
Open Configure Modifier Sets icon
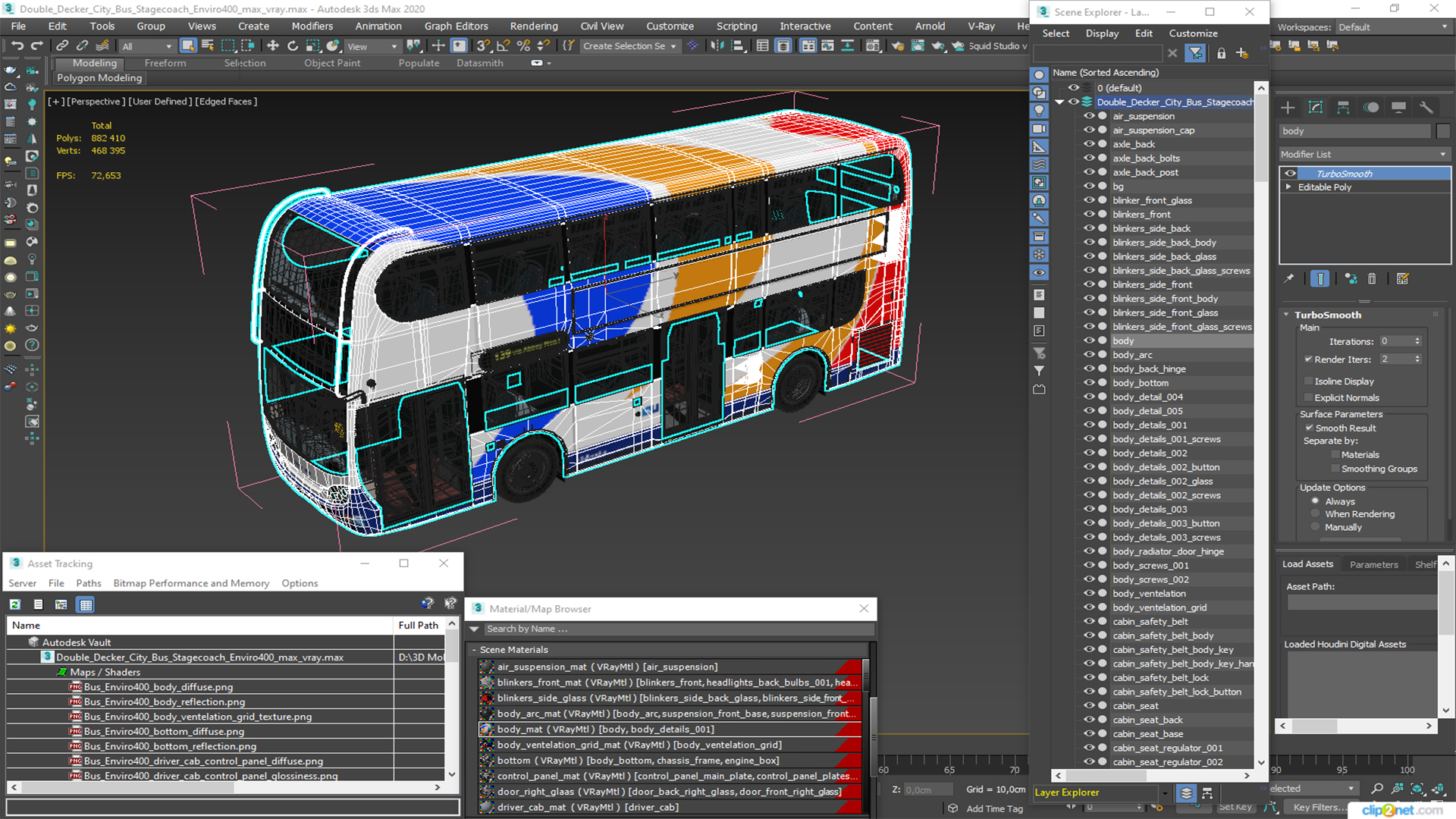[1402, 279]
